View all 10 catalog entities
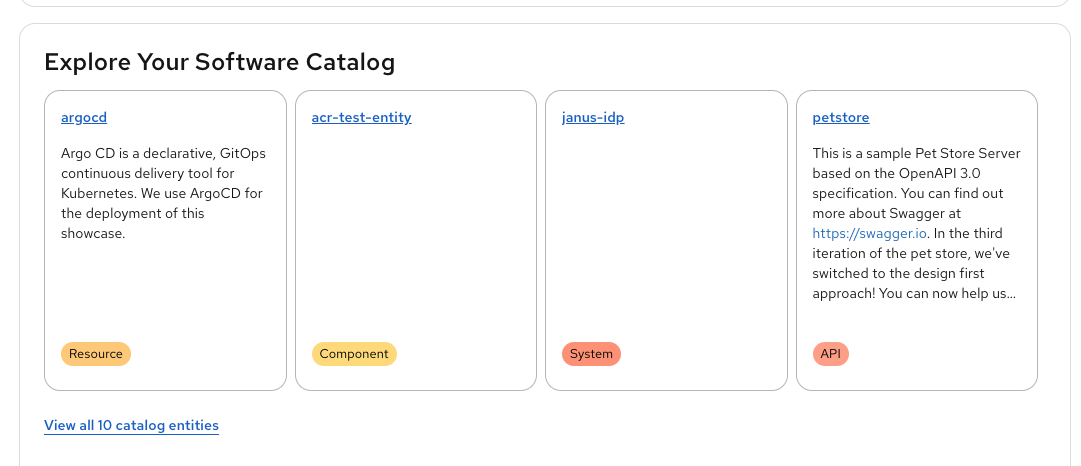Image resolution: width=1081 pixels, height=466 pixels. tap(131, 426)
